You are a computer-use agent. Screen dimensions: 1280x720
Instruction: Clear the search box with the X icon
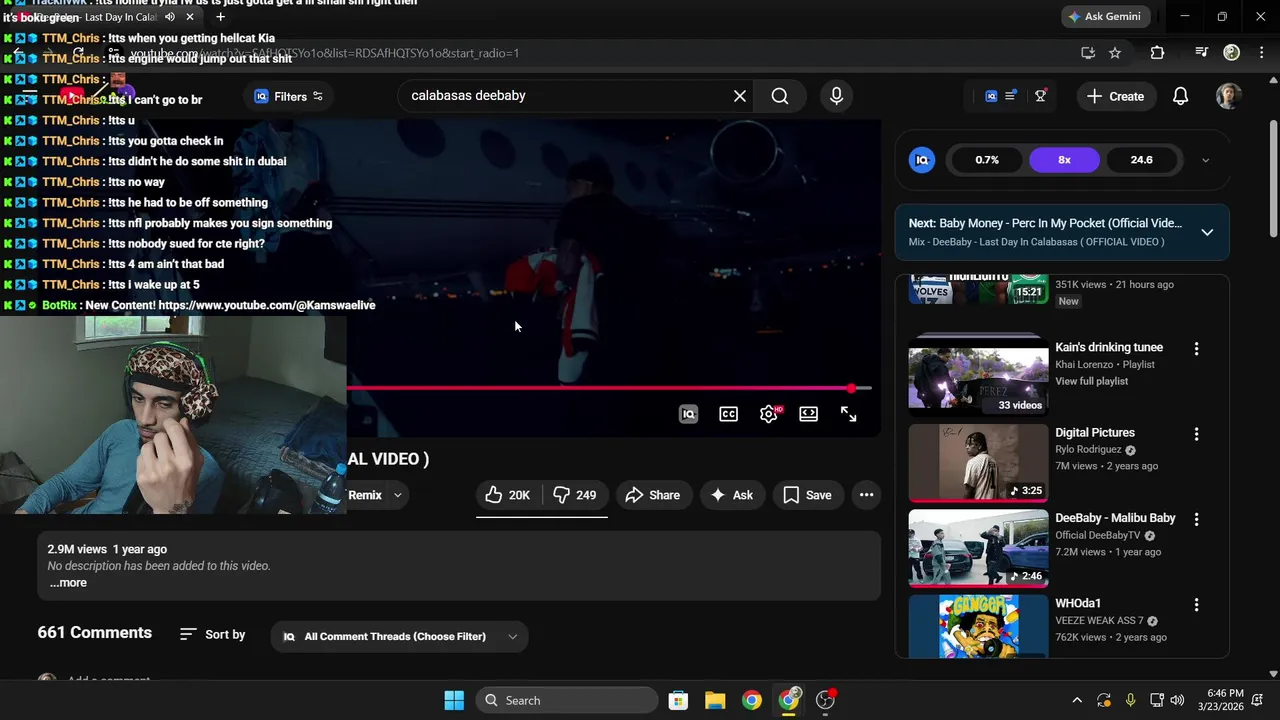pyautogui.click(x=740, y=96)
